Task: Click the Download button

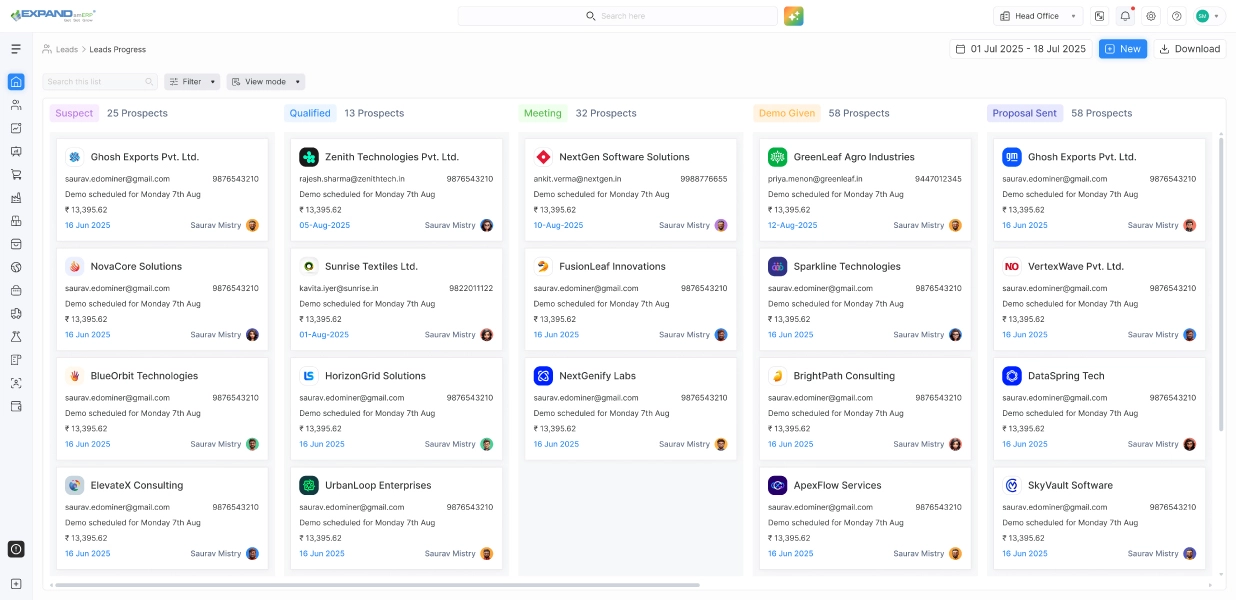Action: point(1189,49)
